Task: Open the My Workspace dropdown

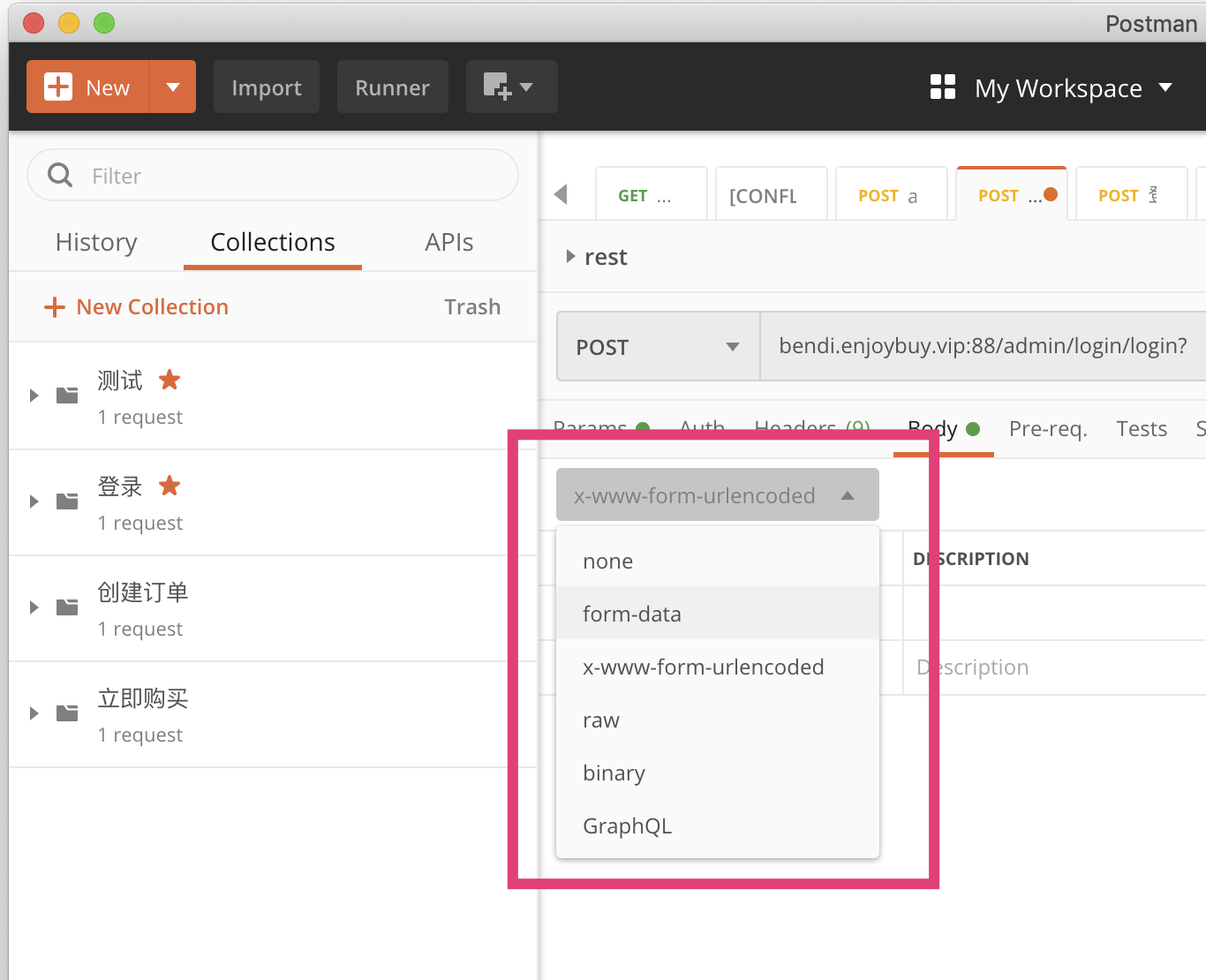Action: click(x=1074, y=87)
